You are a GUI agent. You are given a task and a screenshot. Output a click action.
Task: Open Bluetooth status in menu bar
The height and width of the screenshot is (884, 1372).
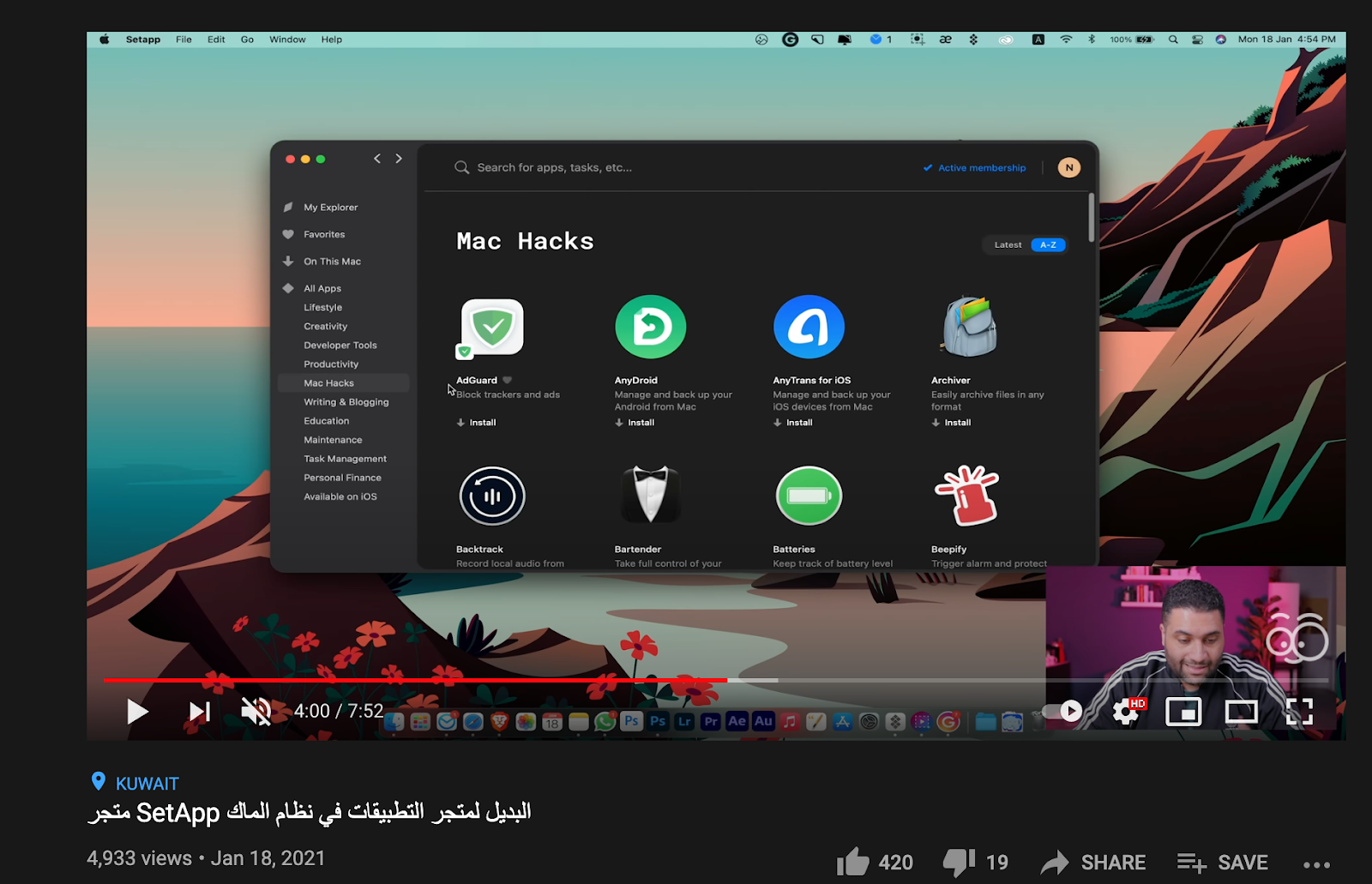(1092, 39)
